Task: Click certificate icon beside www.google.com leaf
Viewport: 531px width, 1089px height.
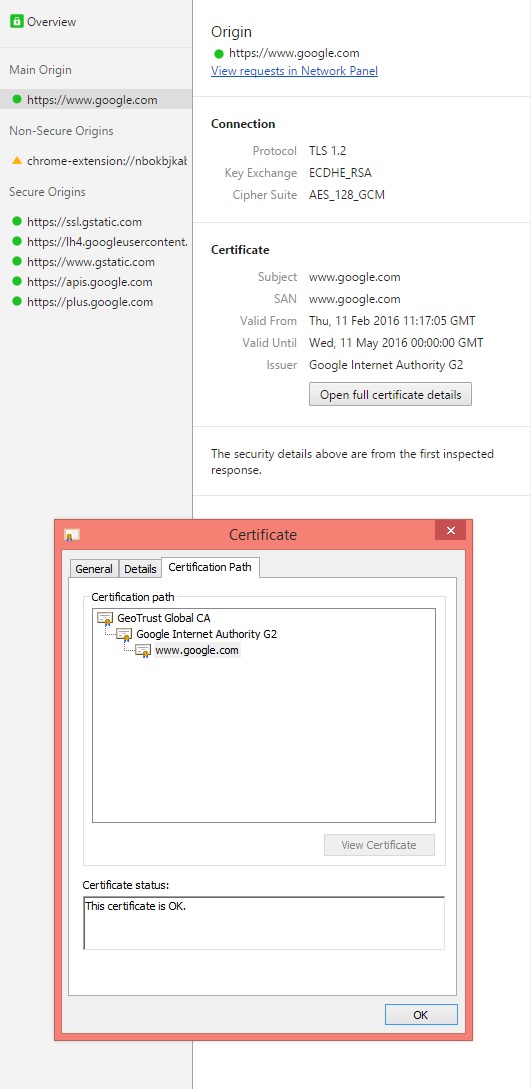Action: point(143,651)
